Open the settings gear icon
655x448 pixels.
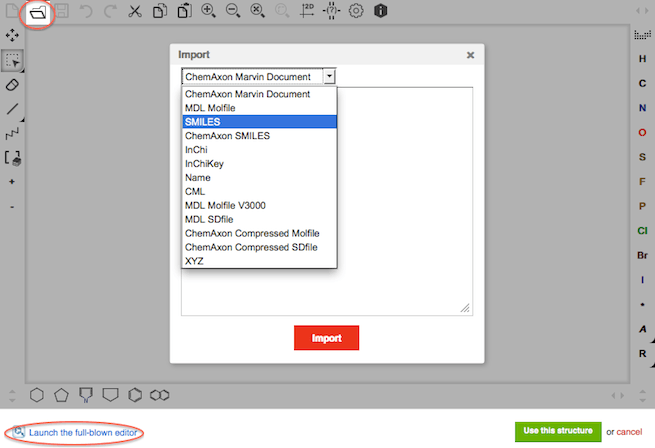click(356, 11)
